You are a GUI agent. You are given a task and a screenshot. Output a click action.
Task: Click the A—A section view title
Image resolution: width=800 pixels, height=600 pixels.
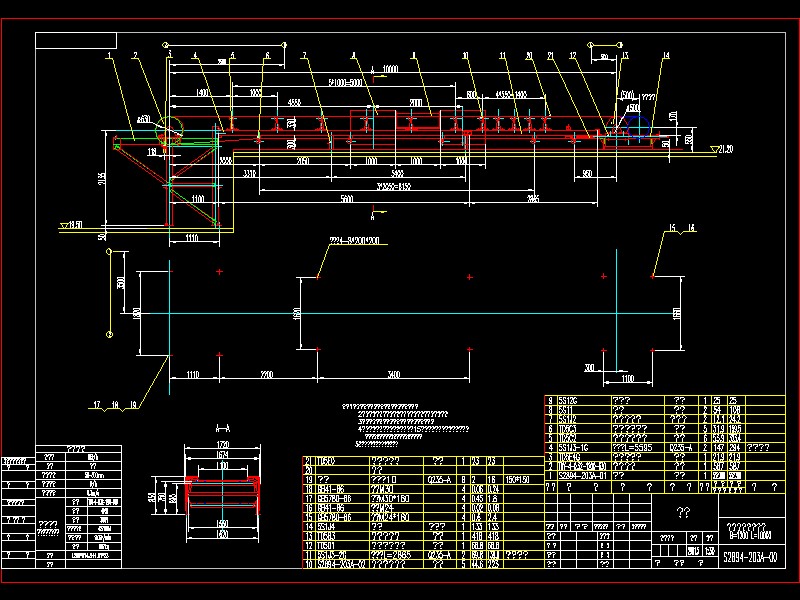click(223, 428)
